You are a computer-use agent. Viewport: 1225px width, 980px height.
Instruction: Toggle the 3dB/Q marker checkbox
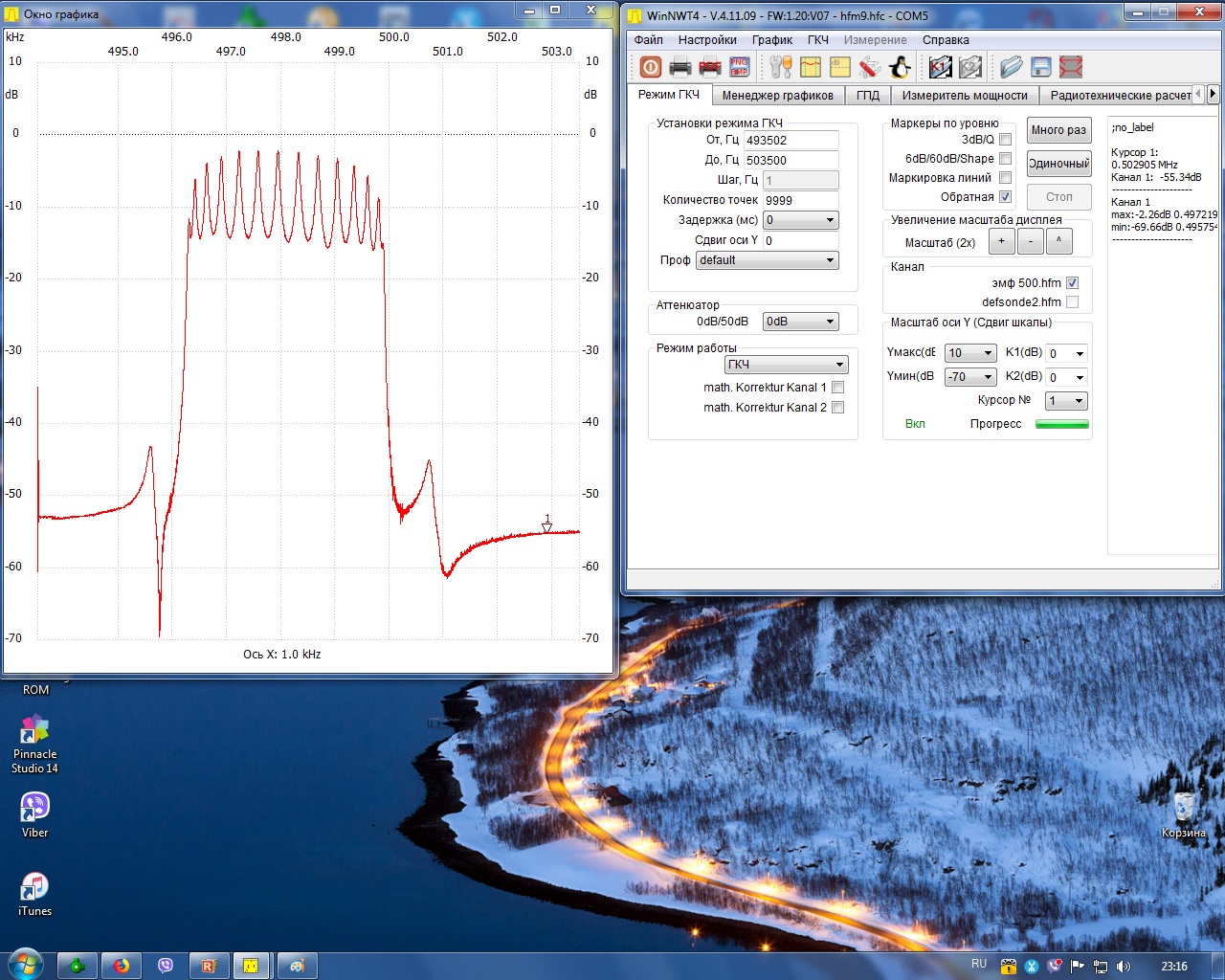click(1005, 140)
